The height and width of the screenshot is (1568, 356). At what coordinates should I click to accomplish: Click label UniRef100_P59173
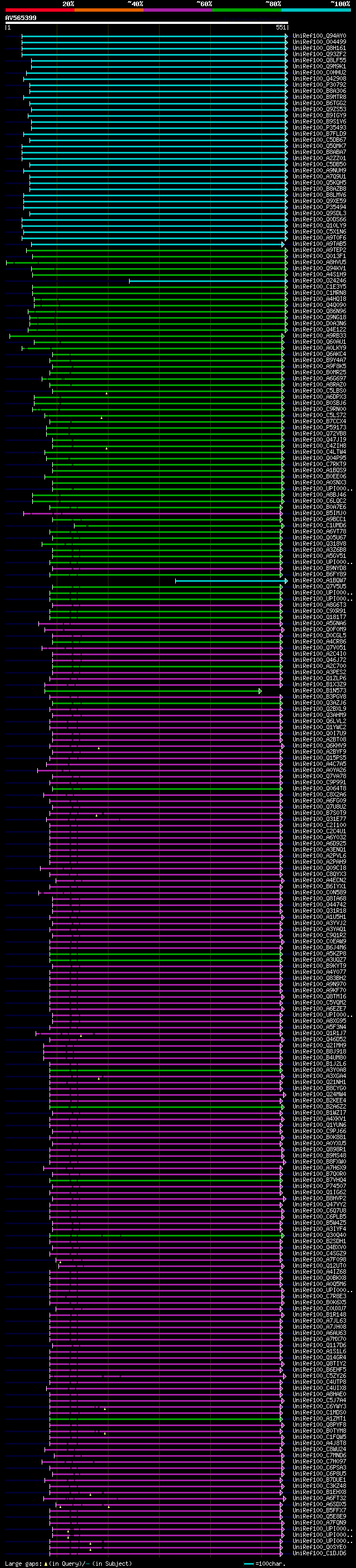point(319,427)
